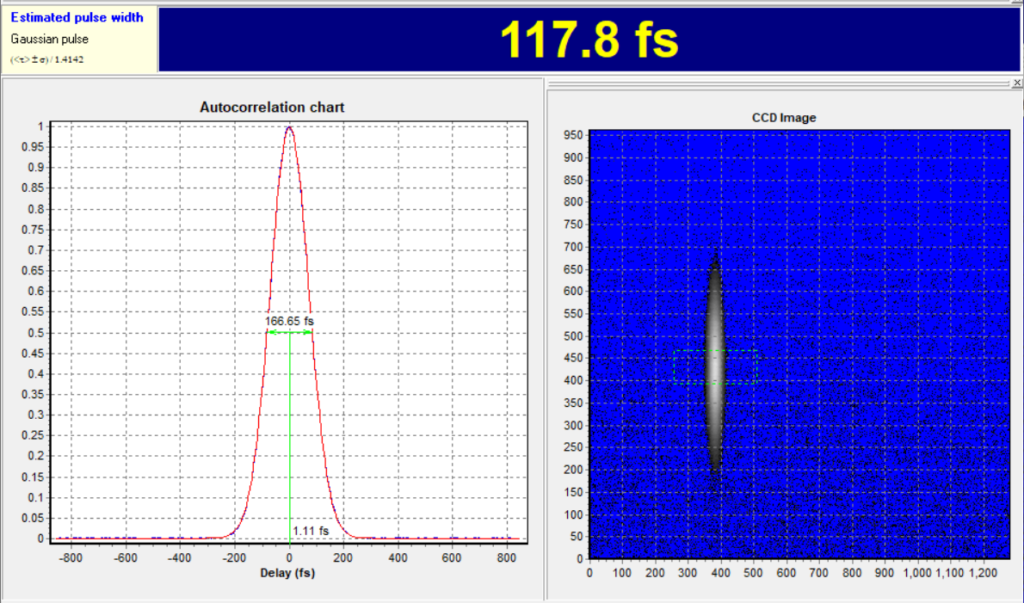The height and width of the screenshot is (603, 1024).
Task: Click the 0.5 autocorrelation y-axis tick label
Action: [37, 333]
